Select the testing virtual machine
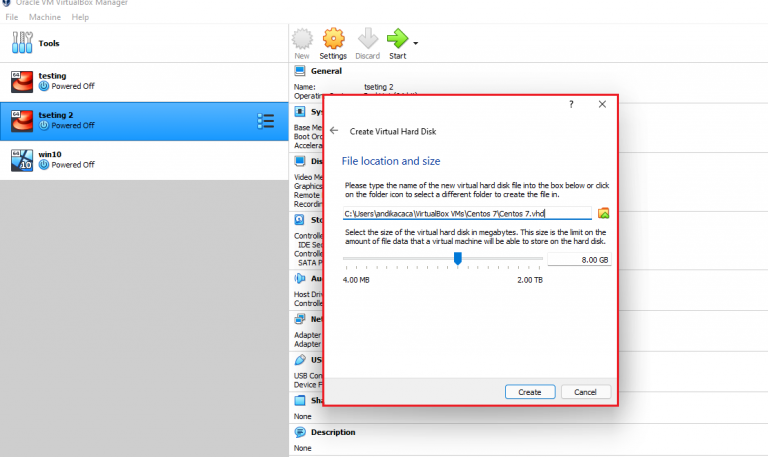The image size is (768, 457). point(144,82)
